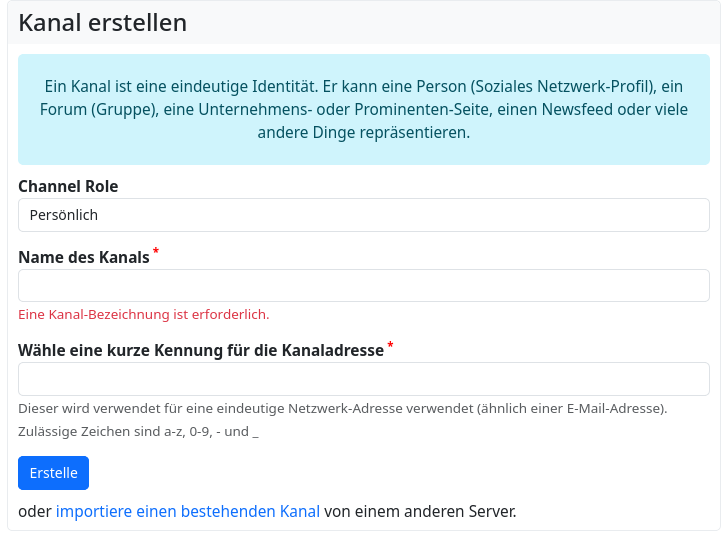Screen dimensions: 728x536
Task: Click the Kanal erstellen heading
Action: pos(103,23)
